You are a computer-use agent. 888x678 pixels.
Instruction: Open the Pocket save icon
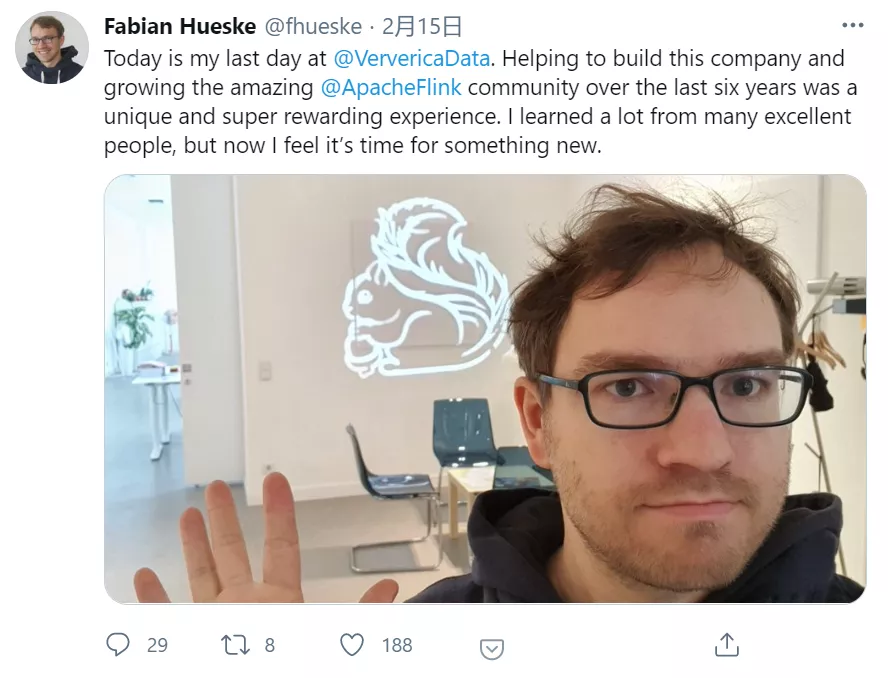pos(492,649)
